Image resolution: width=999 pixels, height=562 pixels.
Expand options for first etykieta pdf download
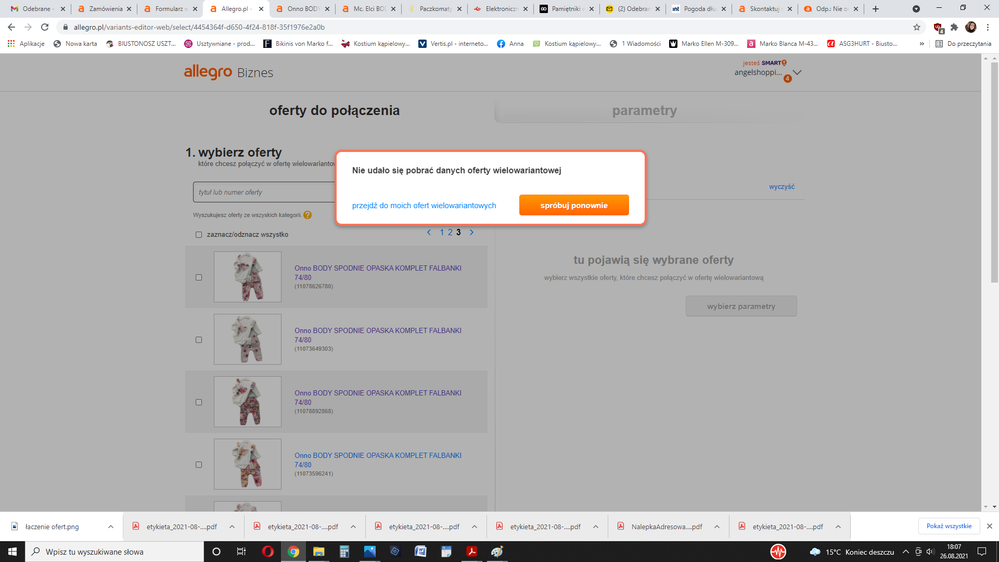tap(232, 527)
